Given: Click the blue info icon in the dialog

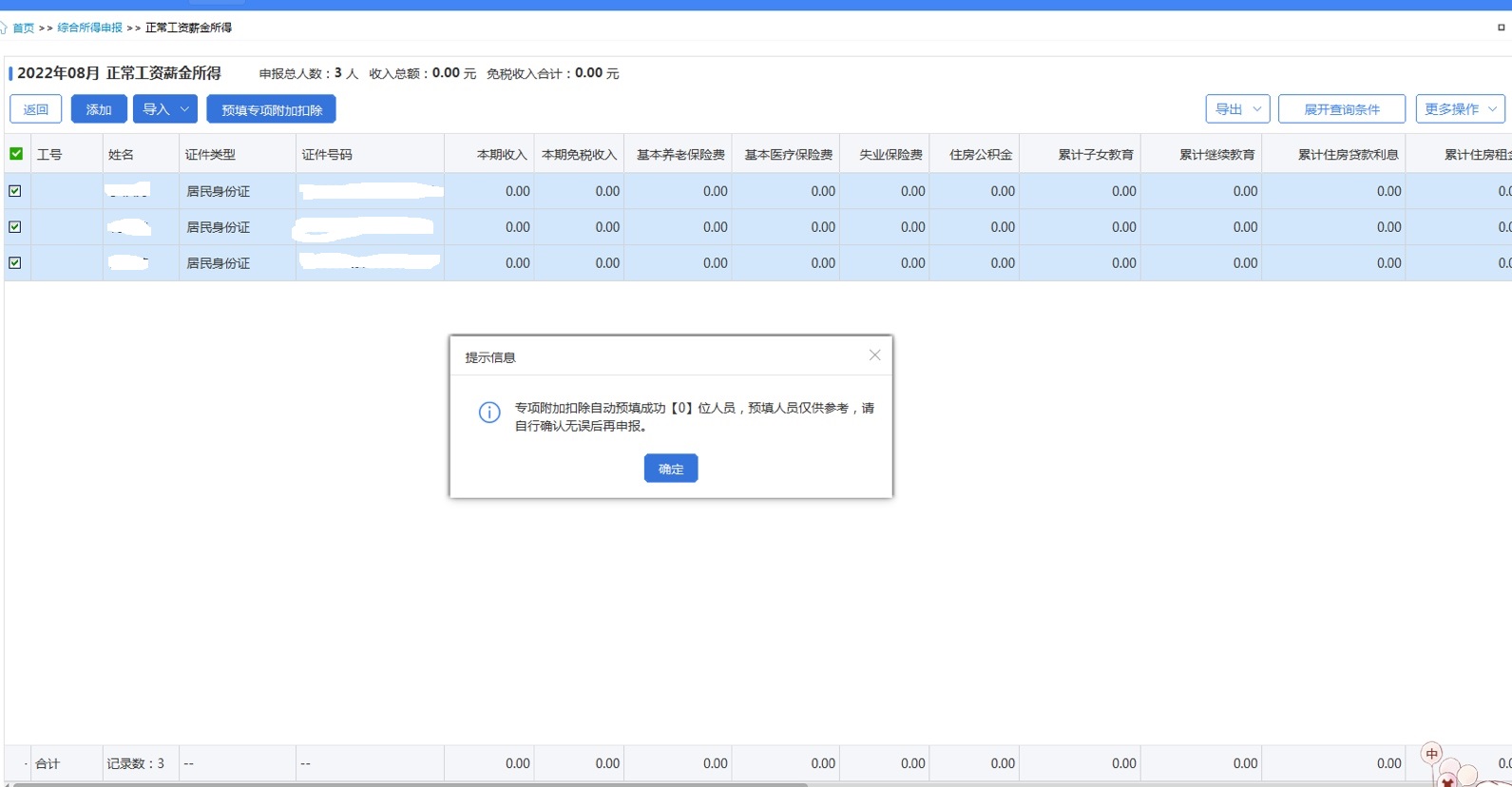Looking at the screenshot, I should 489,413.
